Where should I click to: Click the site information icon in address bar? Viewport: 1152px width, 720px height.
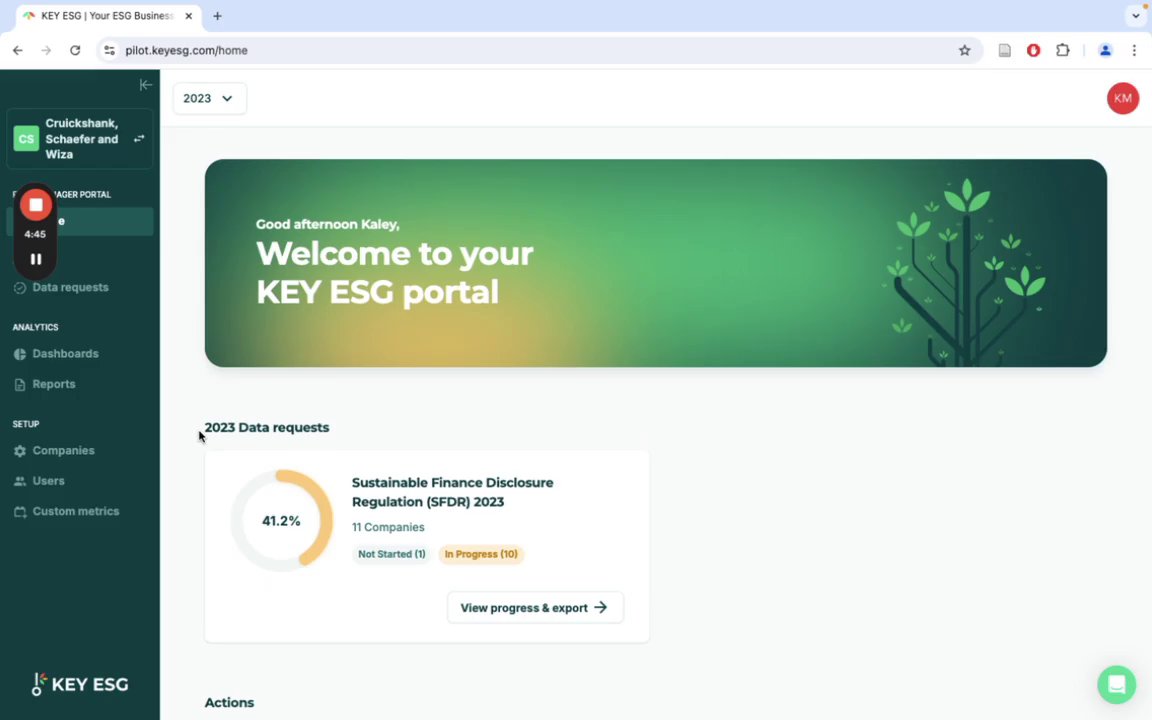coord(109,50)
